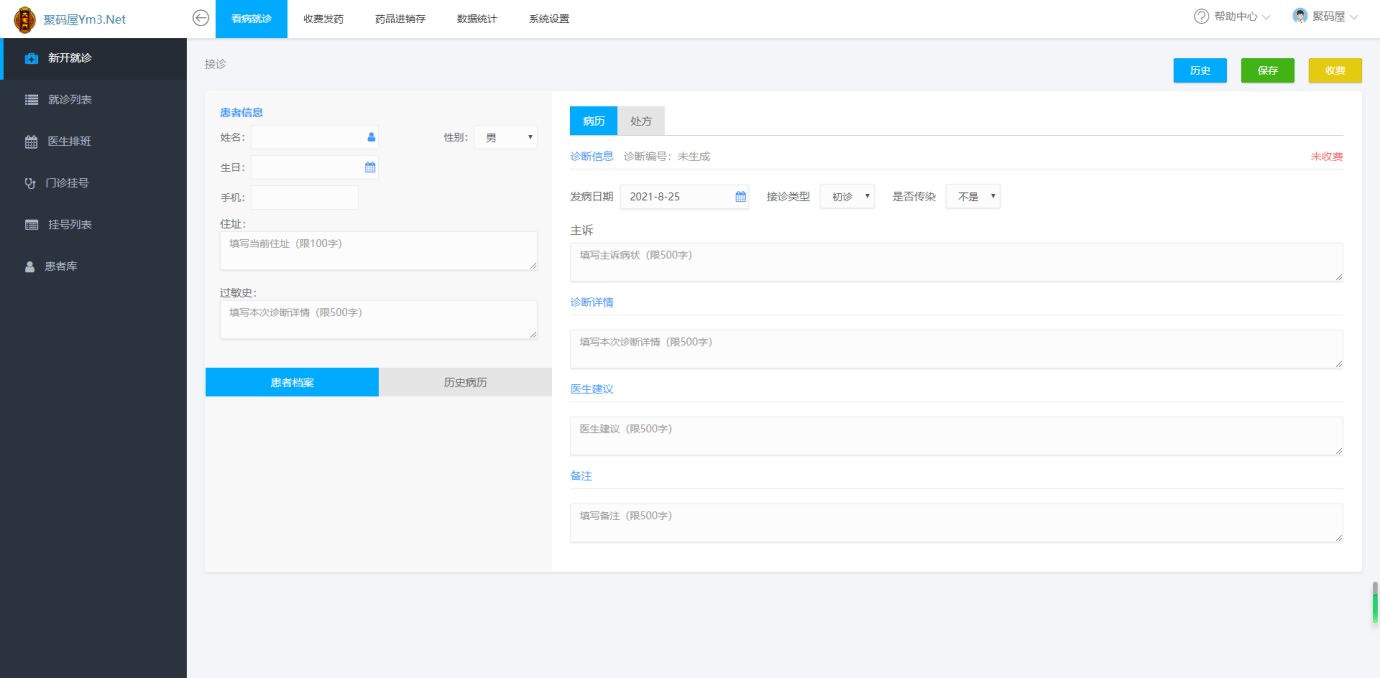
Task: Click the 门诊挂号 stethoscope icon
Action: (30, 183)
